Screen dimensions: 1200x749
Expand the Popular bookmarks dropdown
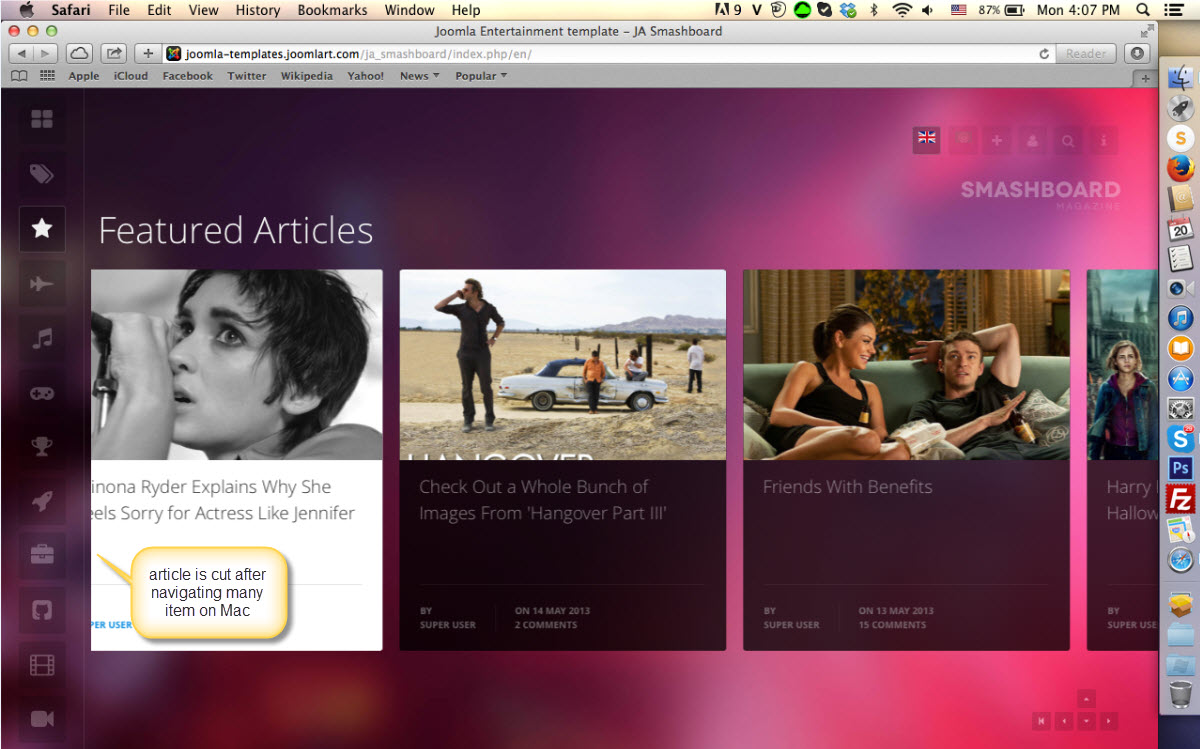point(481,76)
